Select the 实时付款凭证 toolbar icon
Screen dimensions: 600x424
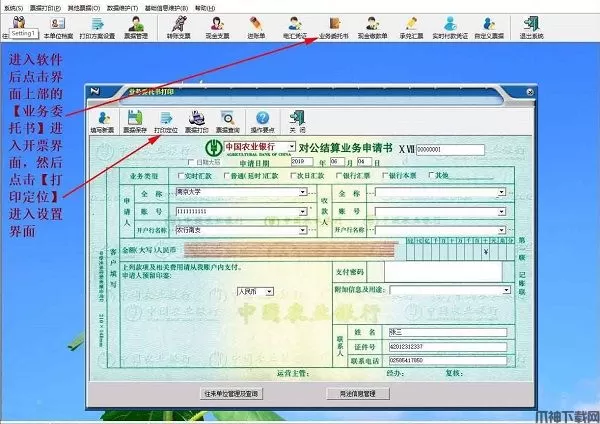(450, 28)
